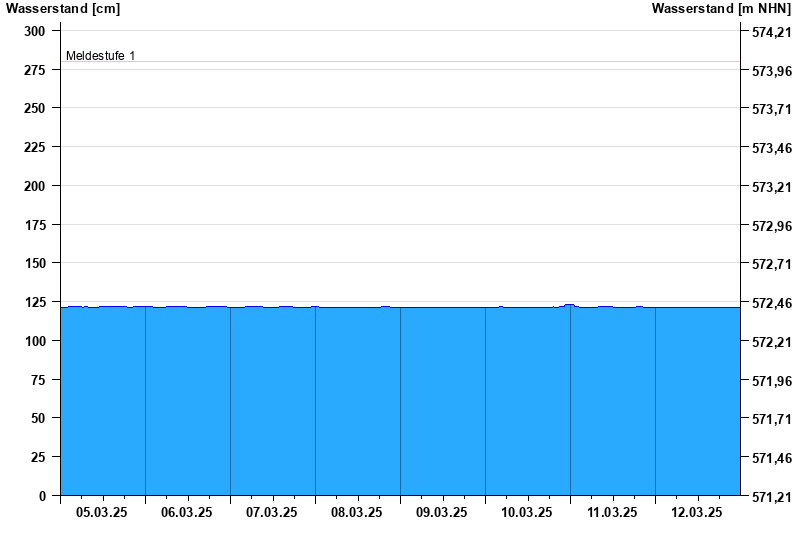The image size is (800, 550).
Task: Click the 11.03.25 date label
Action: coord(612,512)
